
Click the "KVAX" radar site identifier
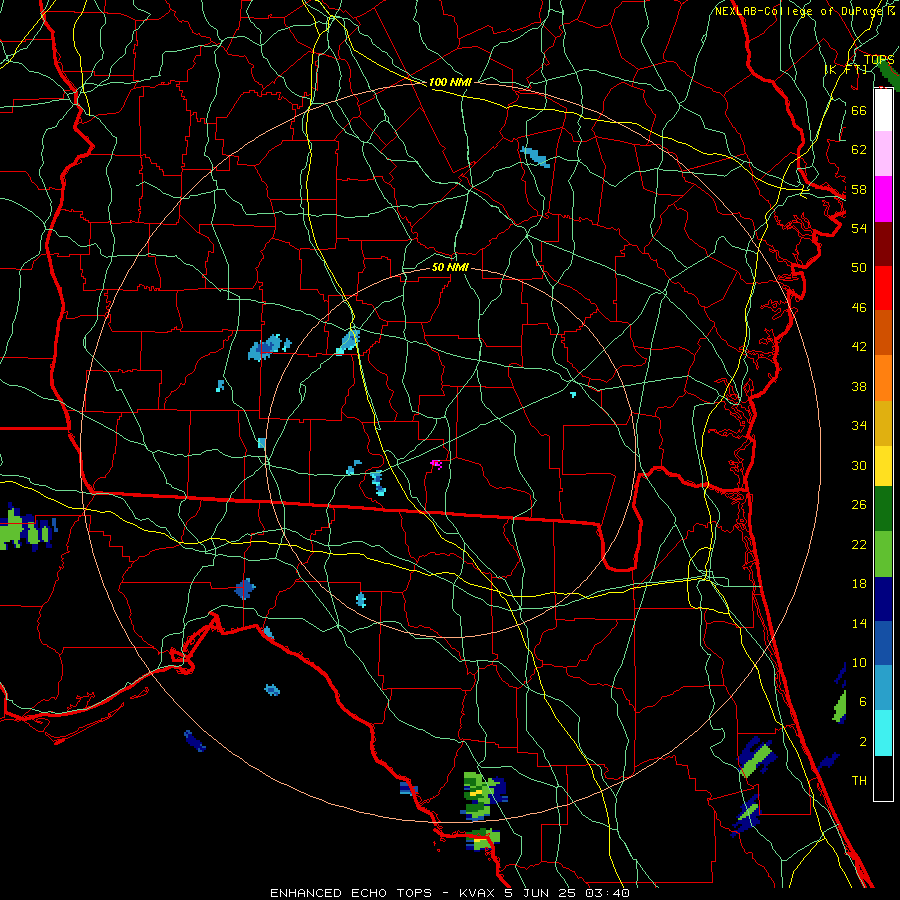(478, 893)
